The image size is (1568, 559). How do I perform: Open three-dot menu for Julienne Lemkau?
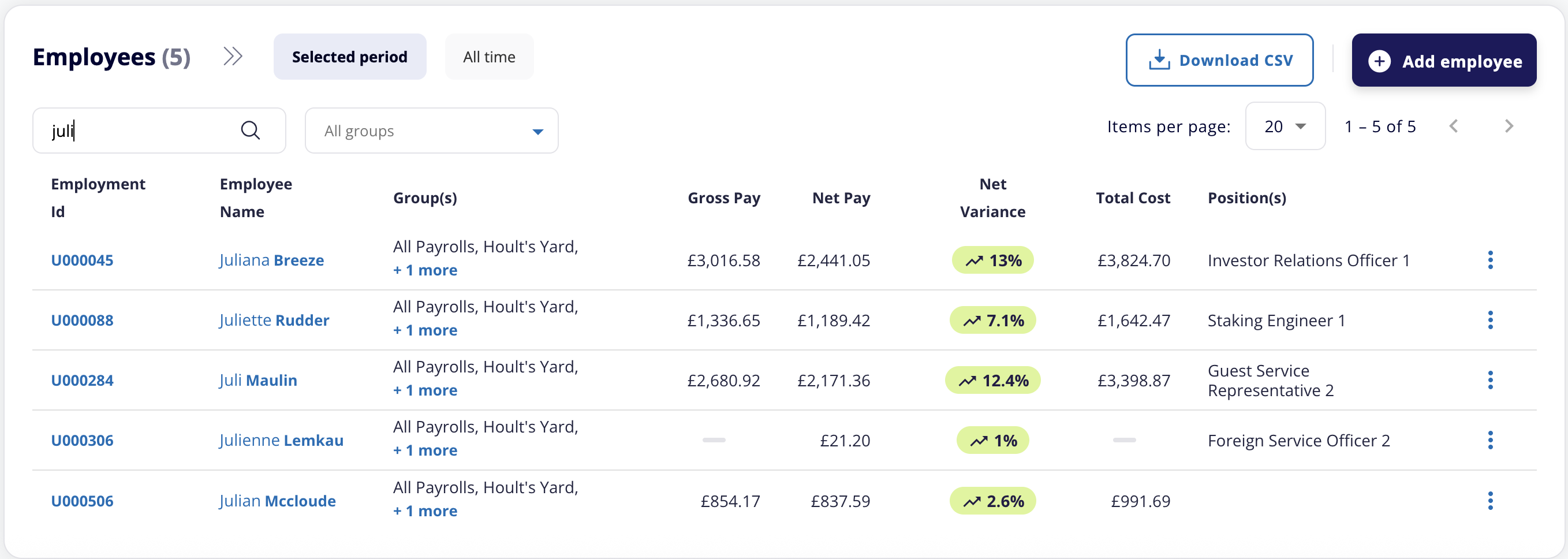pyautogui.click(x=1490, y=440)
